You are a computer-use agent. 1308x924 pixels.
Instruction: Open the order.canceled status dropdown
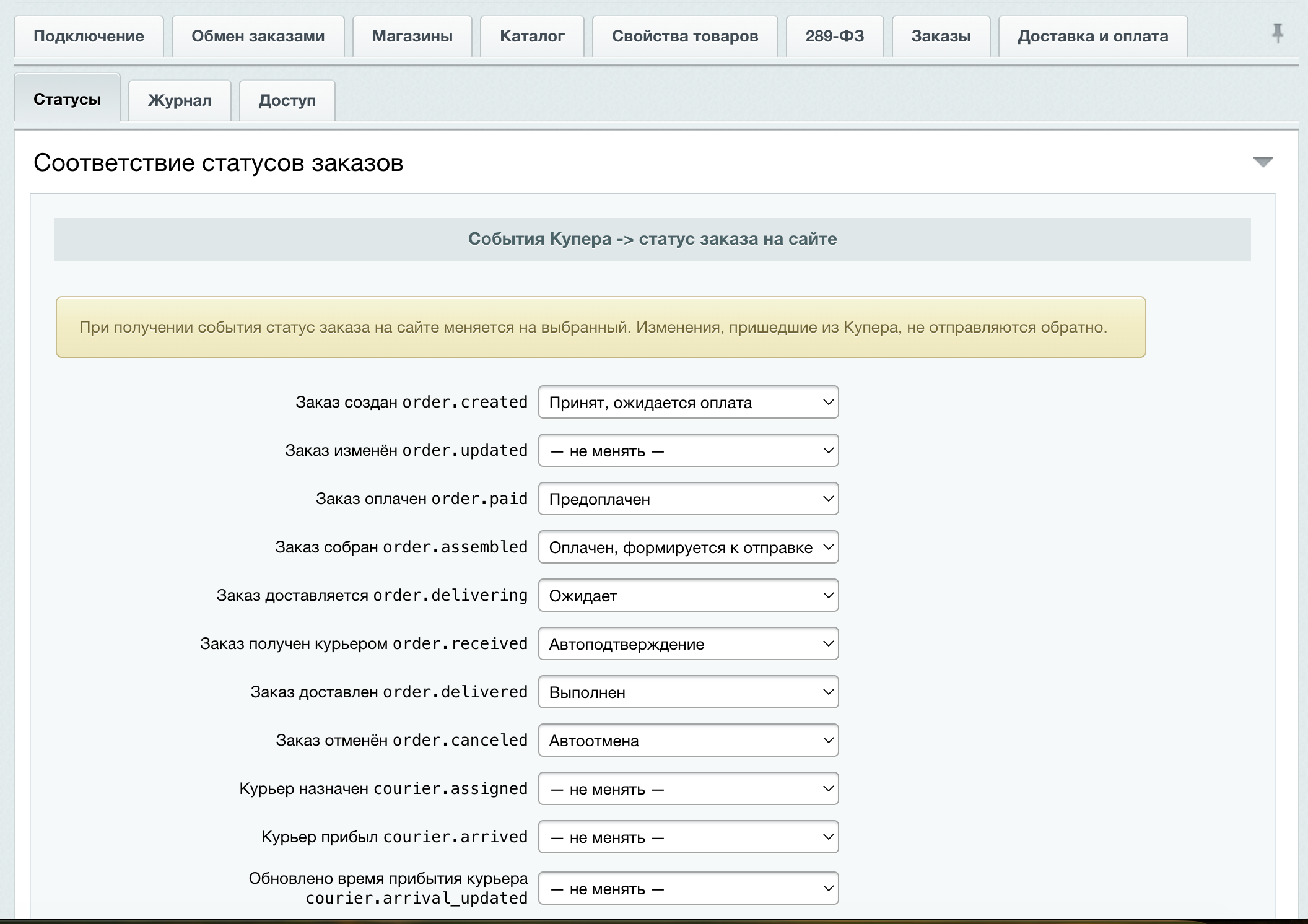coord(689,741)
